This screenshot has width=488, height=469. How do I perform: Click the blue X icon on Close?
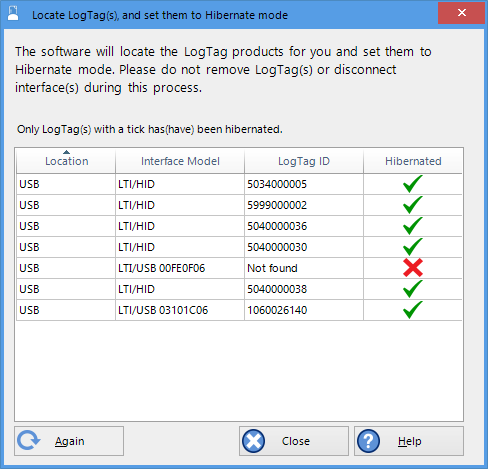254,441
